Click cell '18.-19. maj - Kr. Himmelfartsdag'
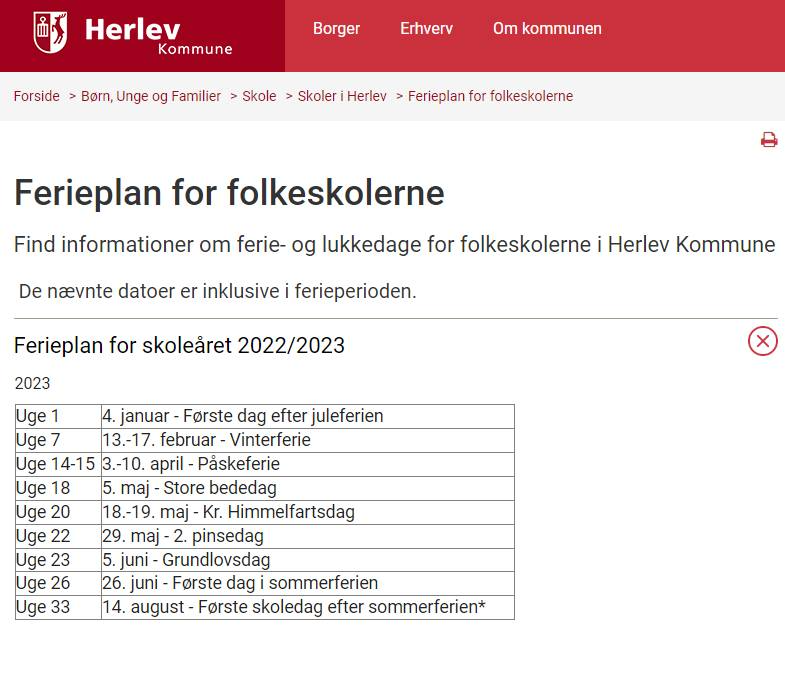This screenshot has width=785, height=698. click(x=308, y=513)
